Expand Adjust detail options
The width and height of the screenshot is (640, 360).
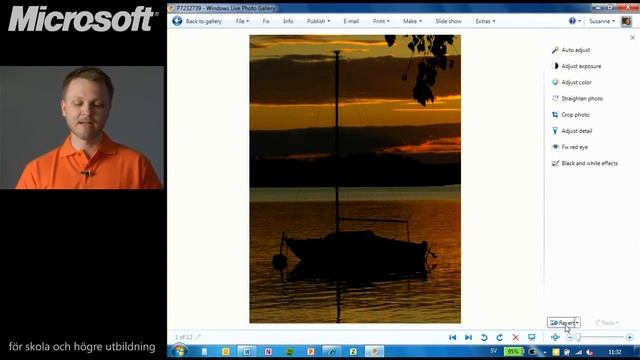577,131
